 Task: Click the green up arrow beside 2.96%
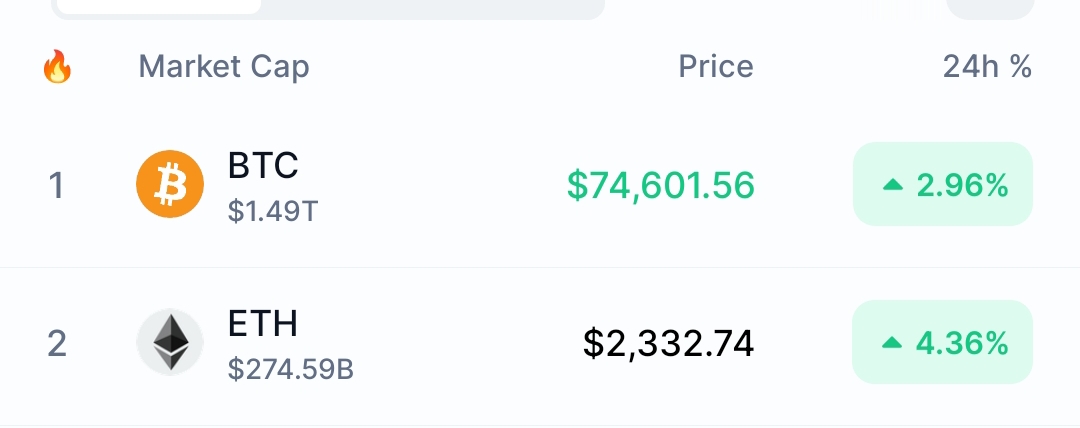tap(892, 185)
